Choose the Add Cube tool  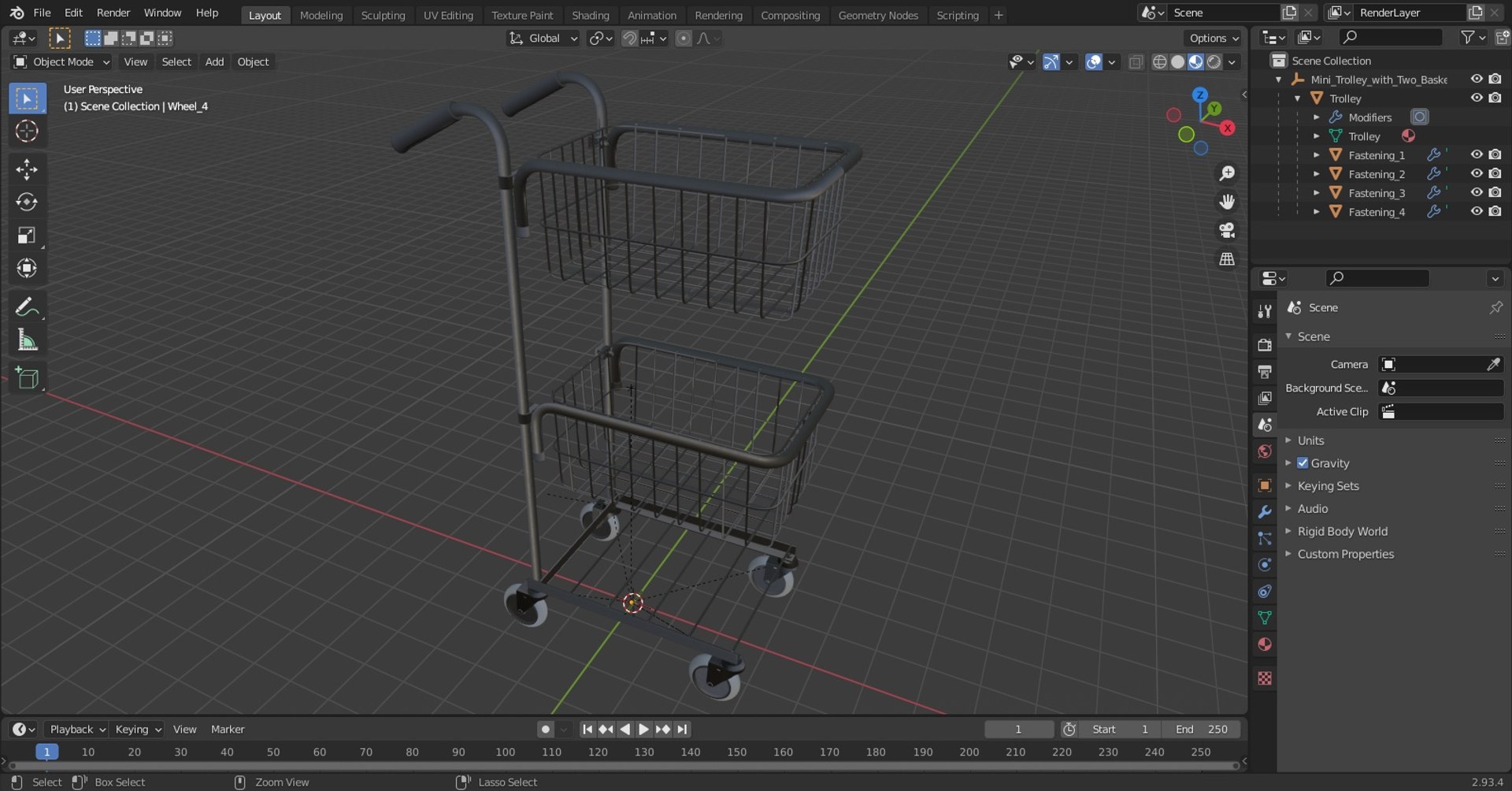point(27,377)
